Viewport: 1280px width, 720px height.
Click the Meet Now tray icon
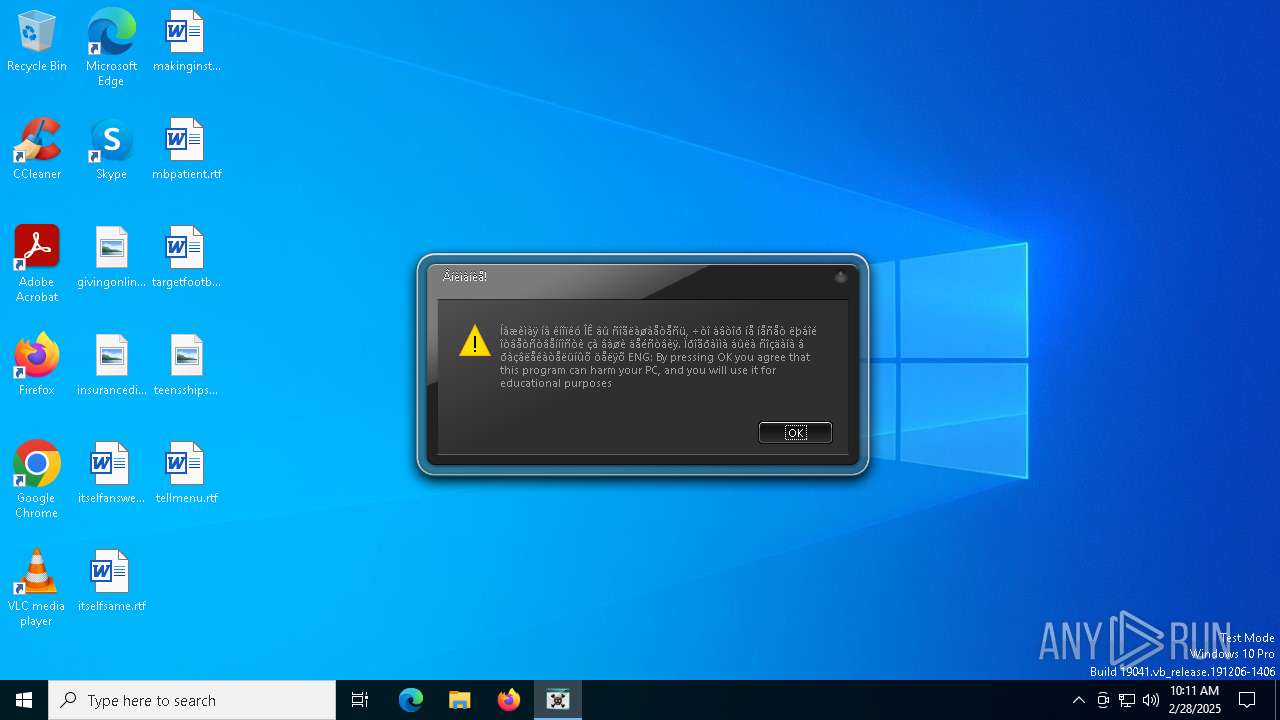coord(1102,700)
